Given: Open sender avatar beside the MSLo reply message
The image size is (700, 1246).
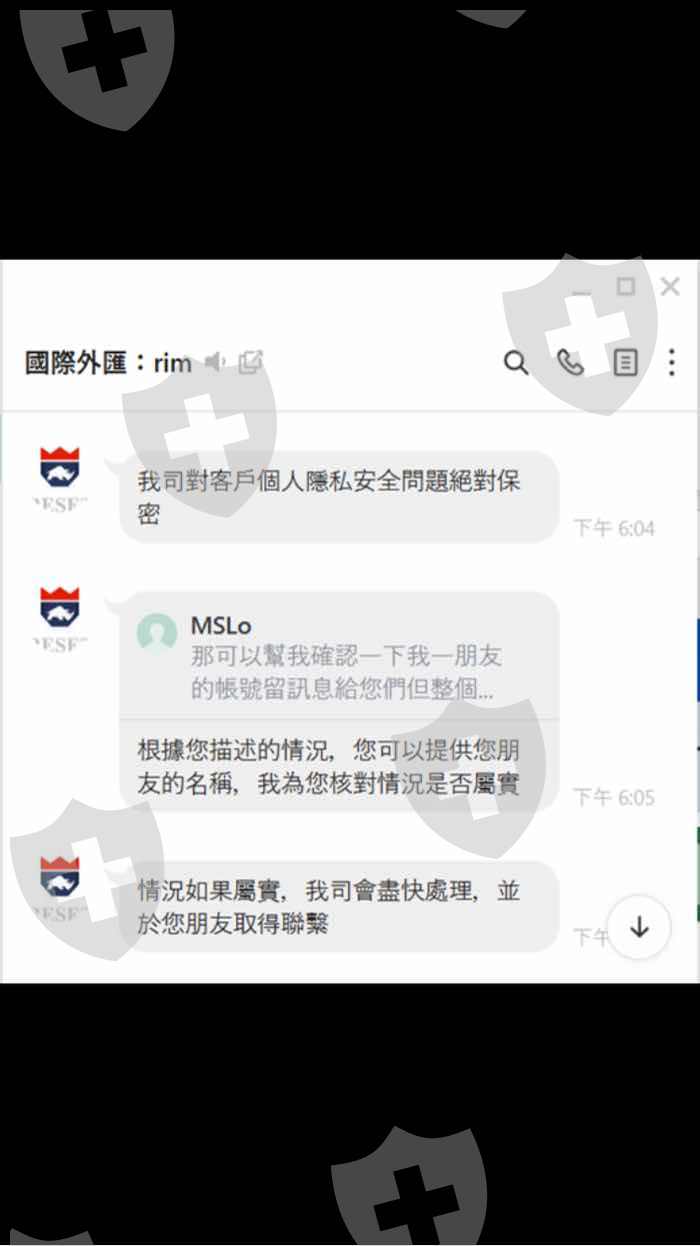Looking at the screenshot, I should pos(59,607).
